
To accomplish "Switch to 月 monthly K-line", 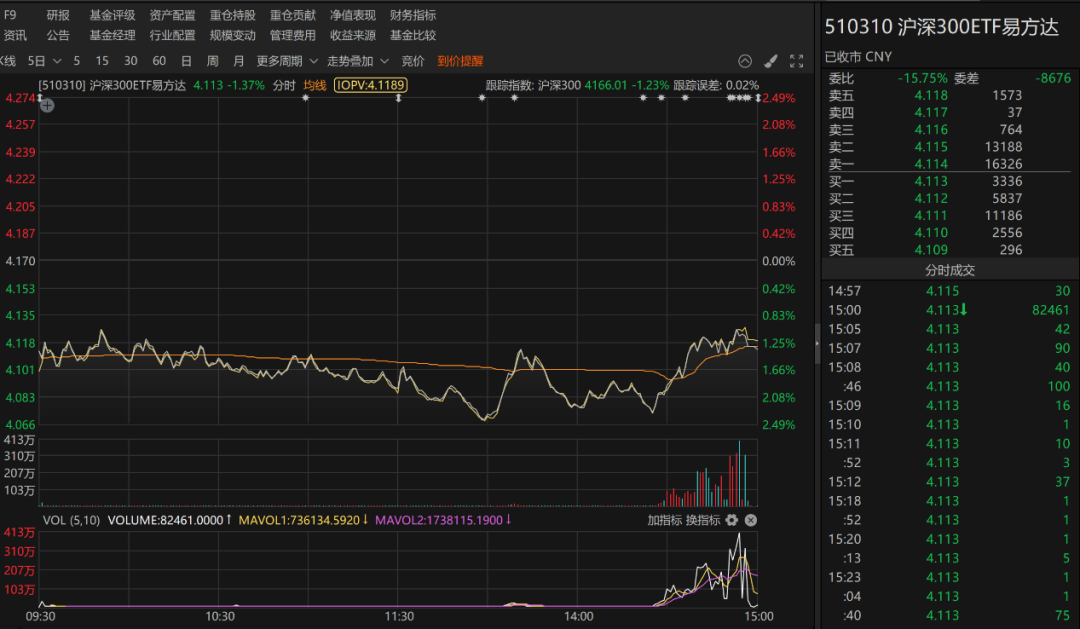I will (238, 61).
